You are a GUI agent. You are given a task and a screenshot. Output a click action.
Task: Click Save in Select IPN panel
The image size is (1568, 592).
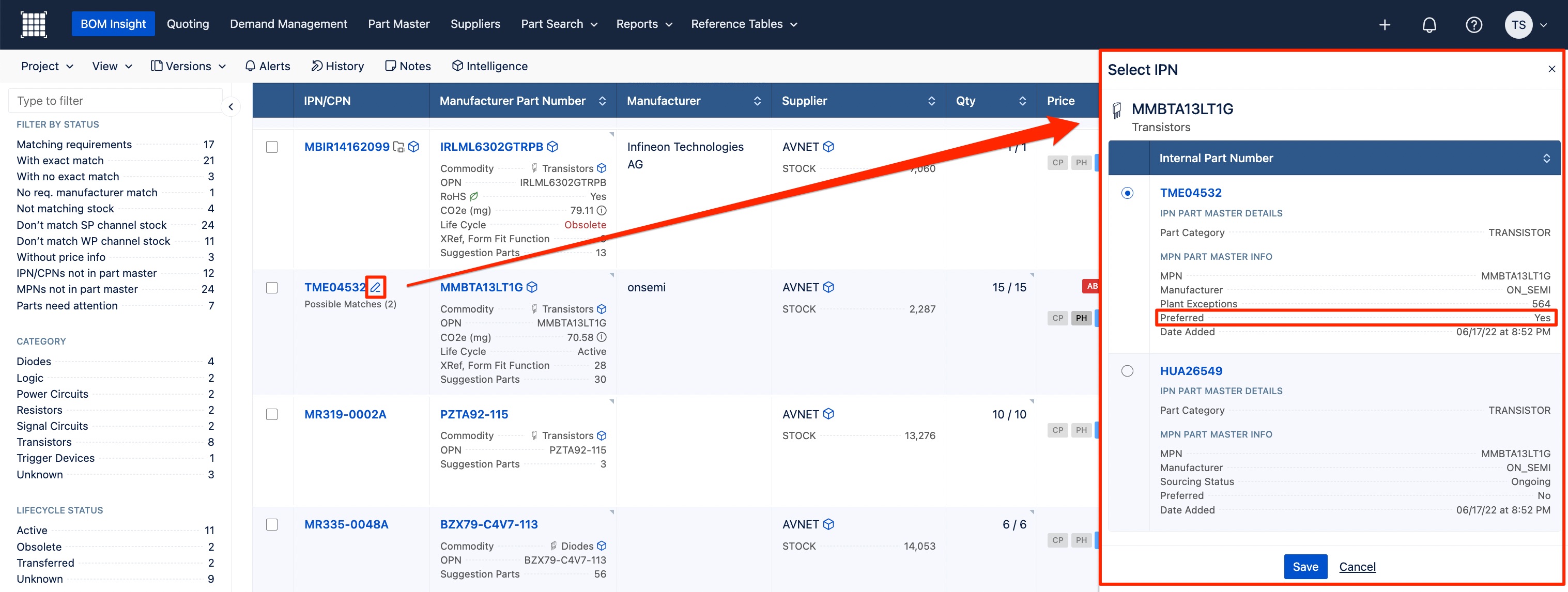click(1305, 567)
